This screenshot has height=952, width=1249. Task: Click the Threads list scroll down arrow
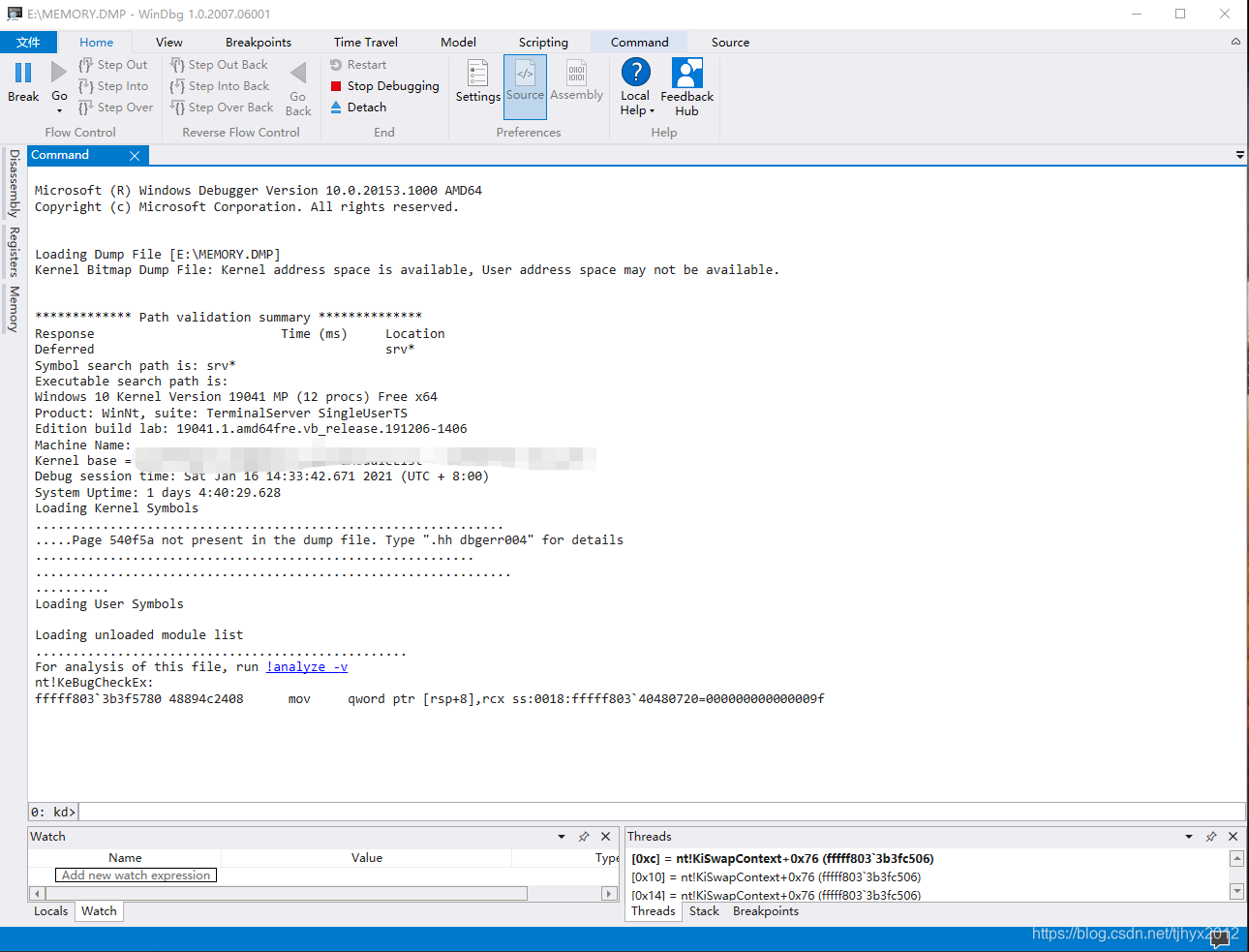point(1236,891)
